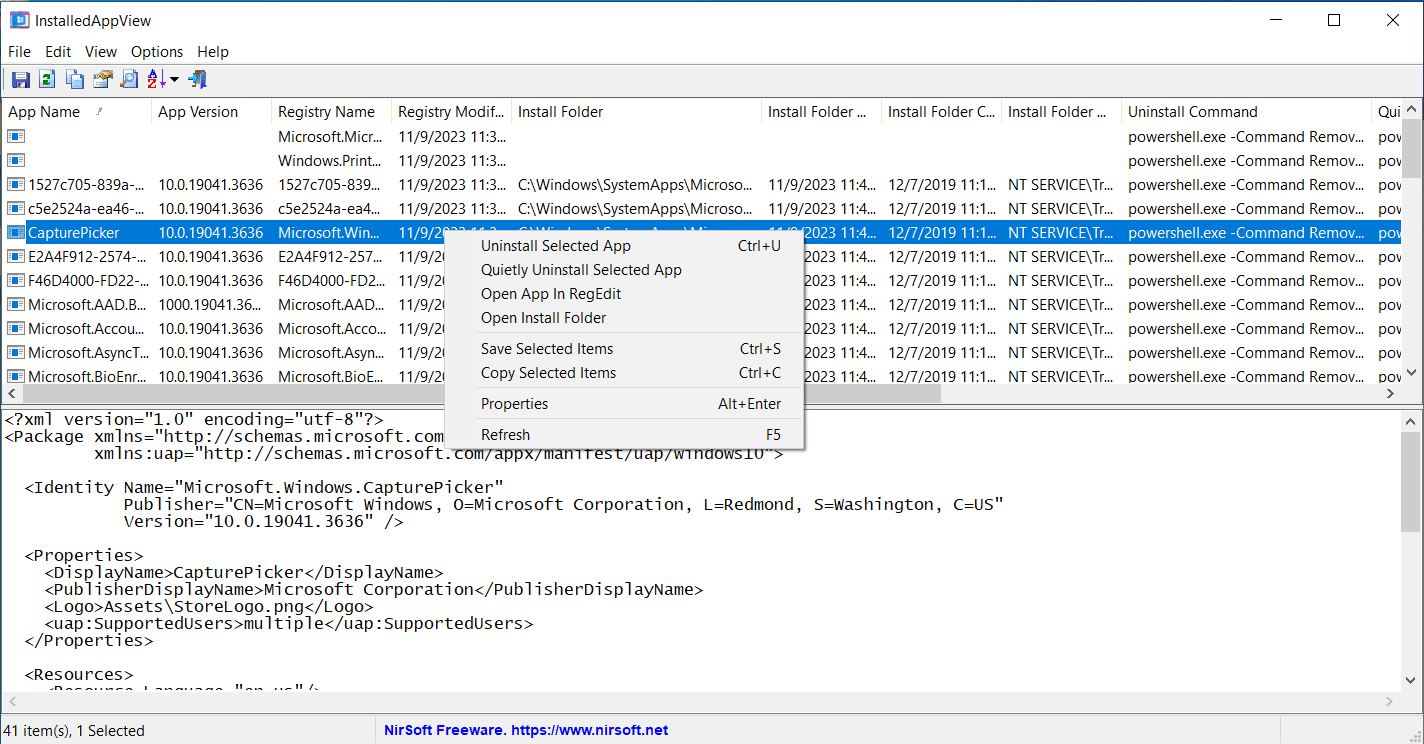
Task: Open Properties from the context menu
Action: pyautogui.click(x=624, y=404)
